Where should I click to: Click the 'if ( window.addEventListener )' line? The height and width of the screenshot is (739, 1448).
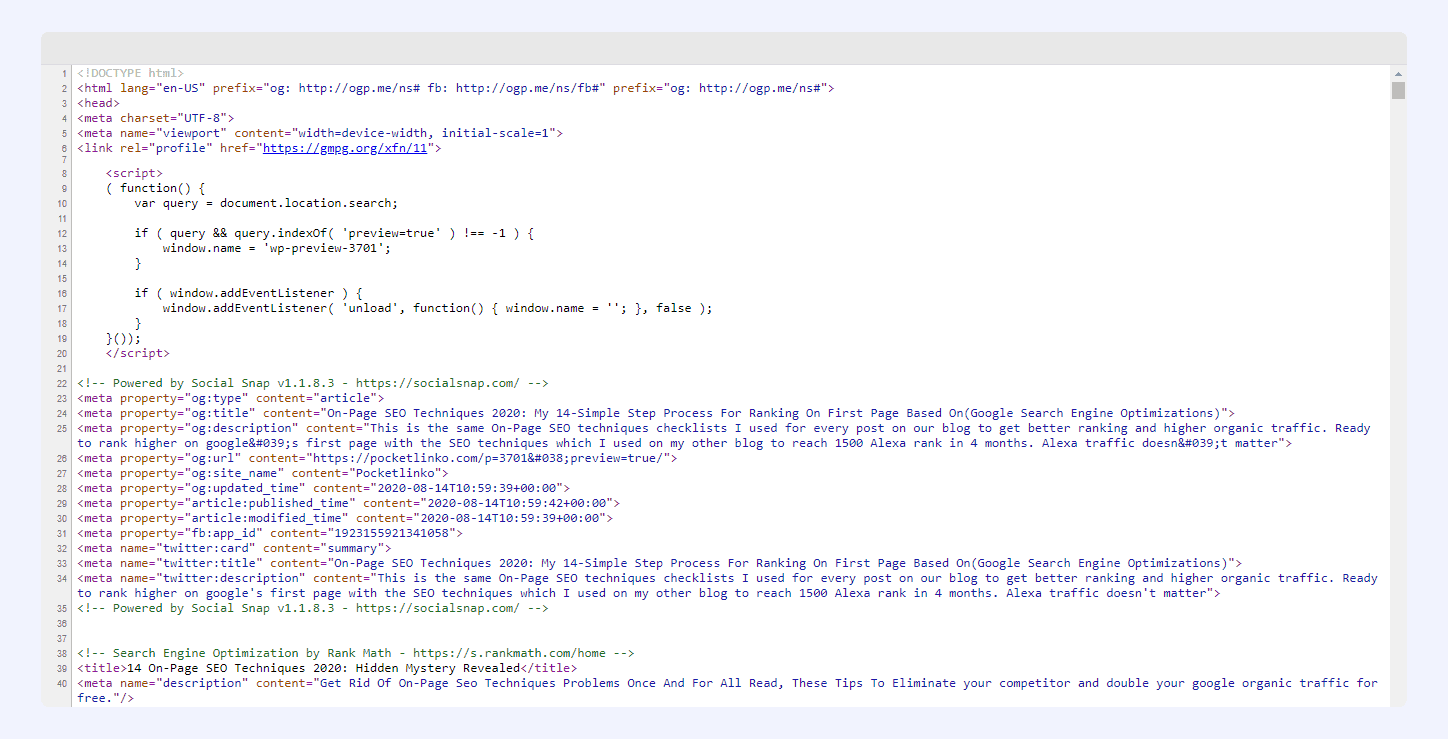coord(249,293)
